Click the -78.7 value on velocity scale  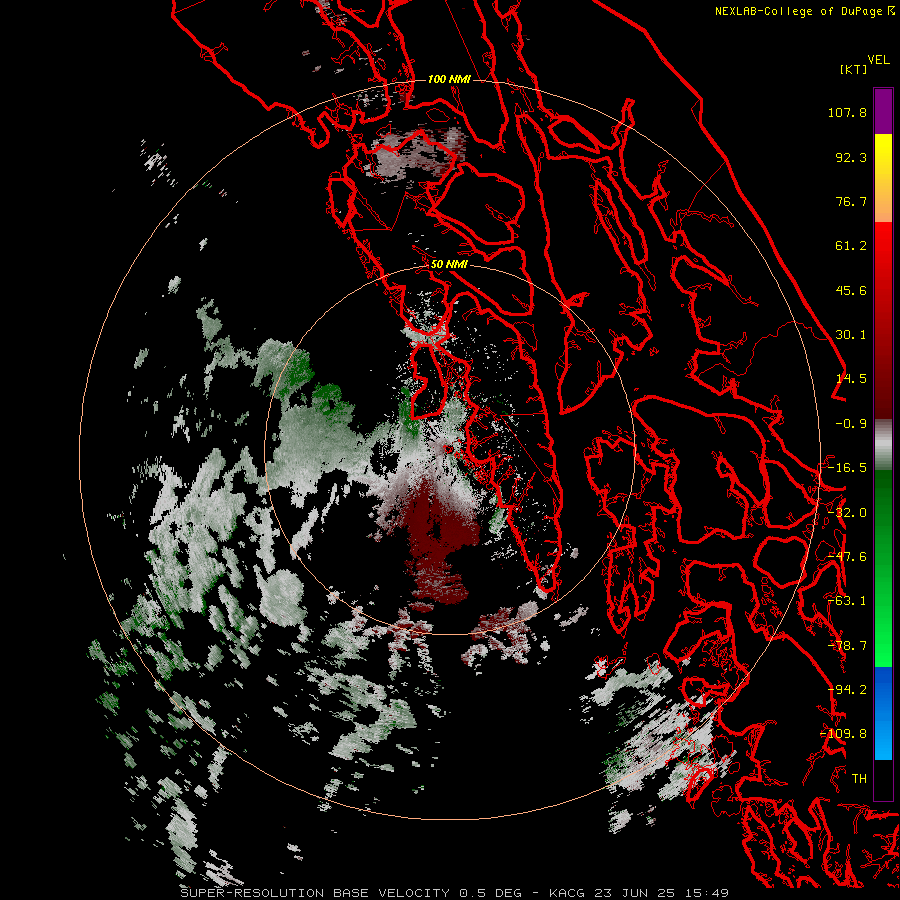847,646
